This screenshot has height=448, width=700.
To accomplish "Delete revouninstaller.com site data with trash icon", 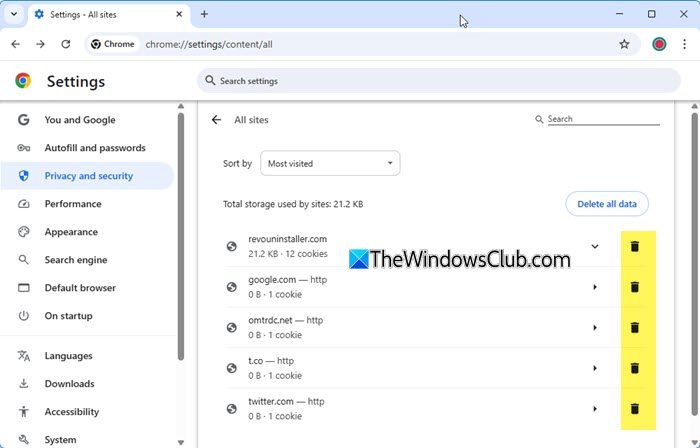I will (634, 246).
